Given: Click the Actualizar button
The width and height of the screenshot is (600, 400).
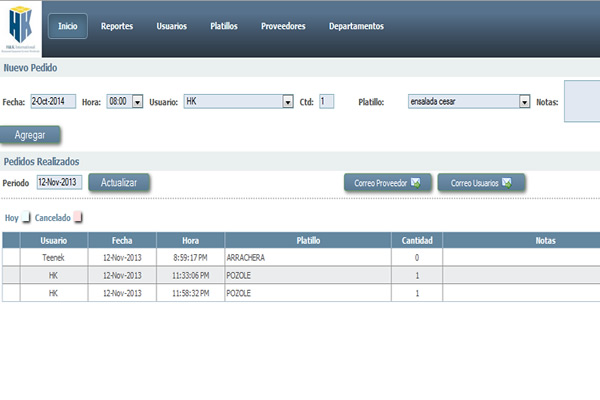Looking at the screenshot, I should (x=119, y=182).
